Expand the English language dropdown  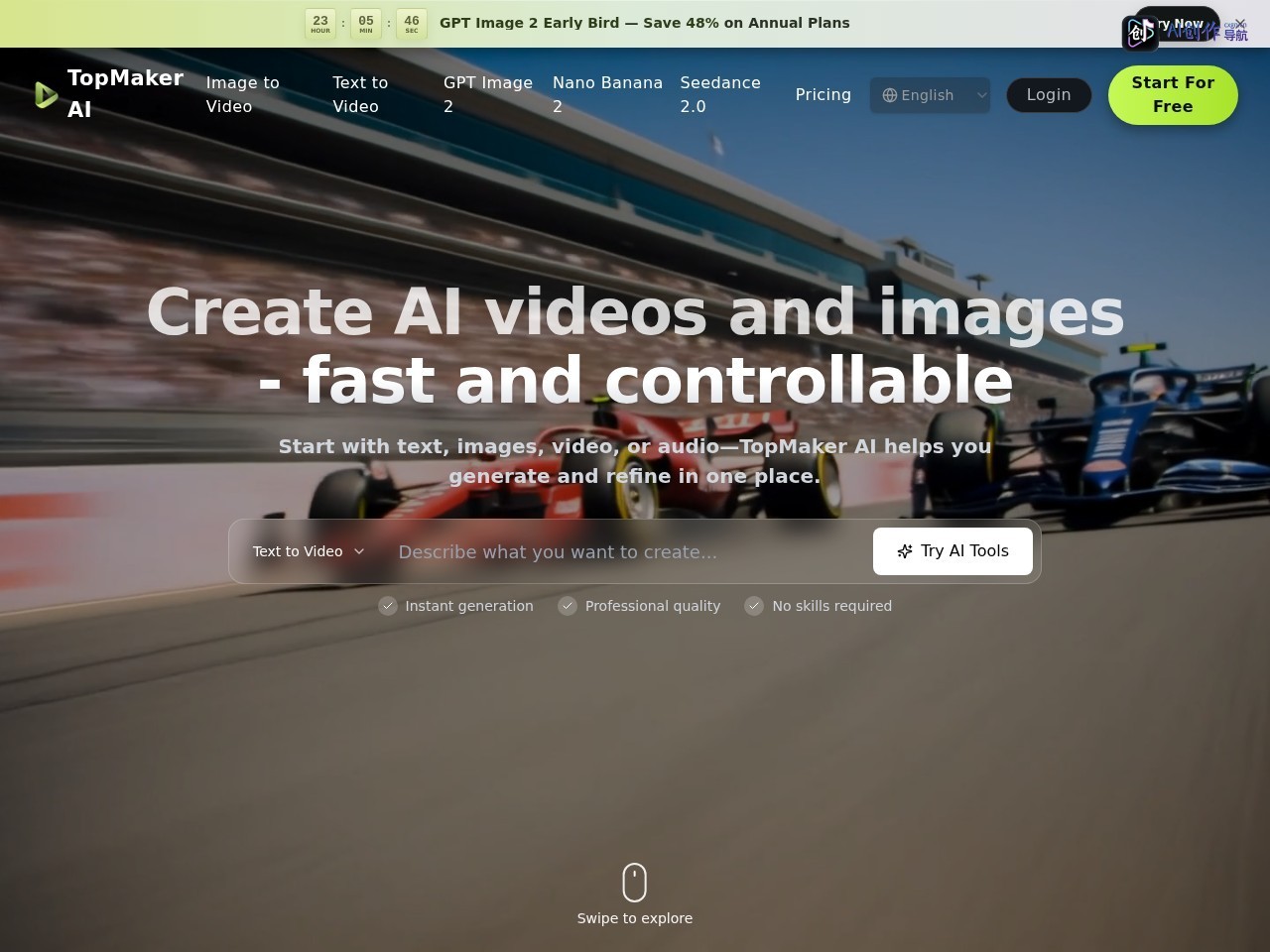[931, 95]
